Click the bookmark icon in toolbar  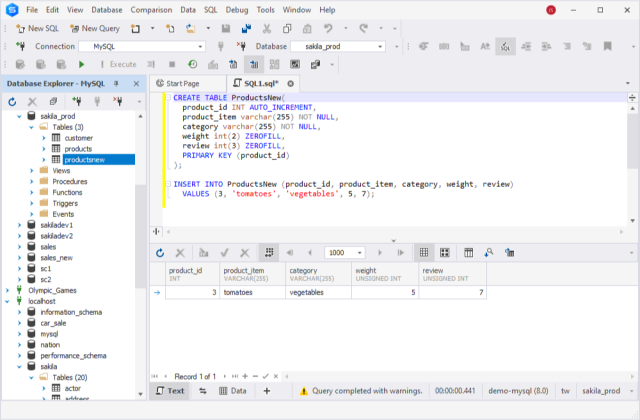coord(607,46)
